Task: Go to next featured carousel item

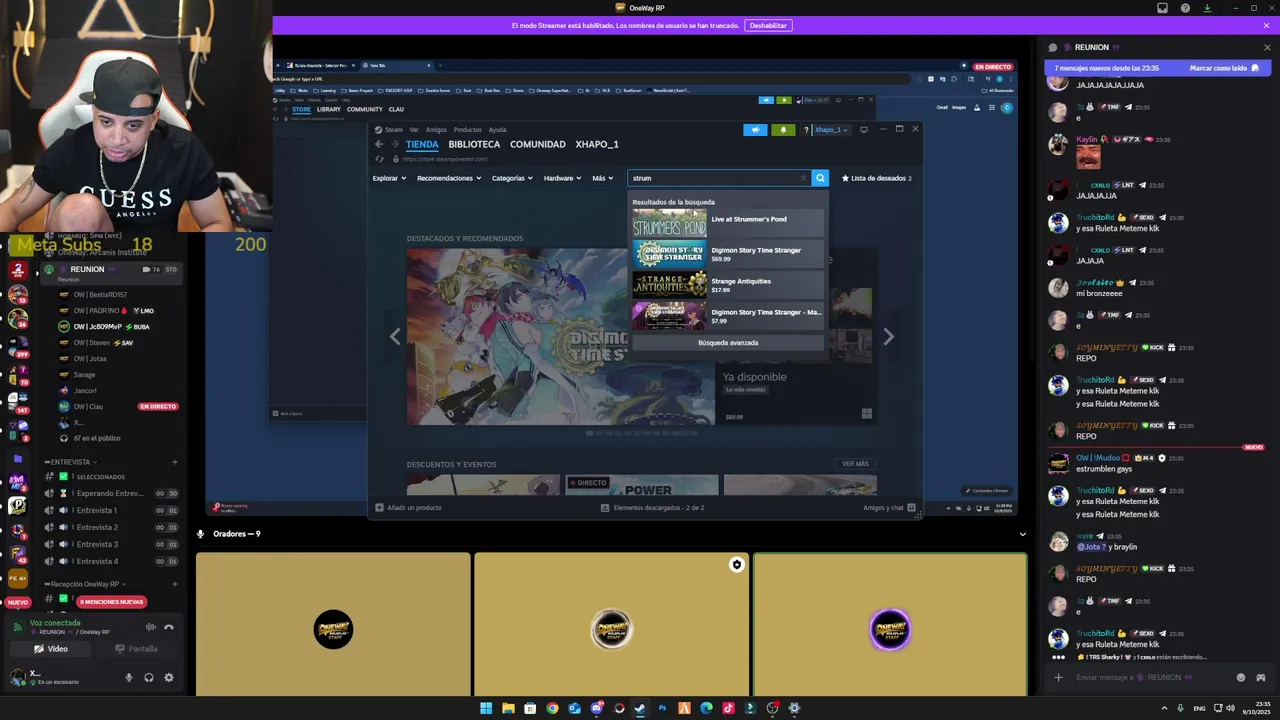Action: point(888,337)
